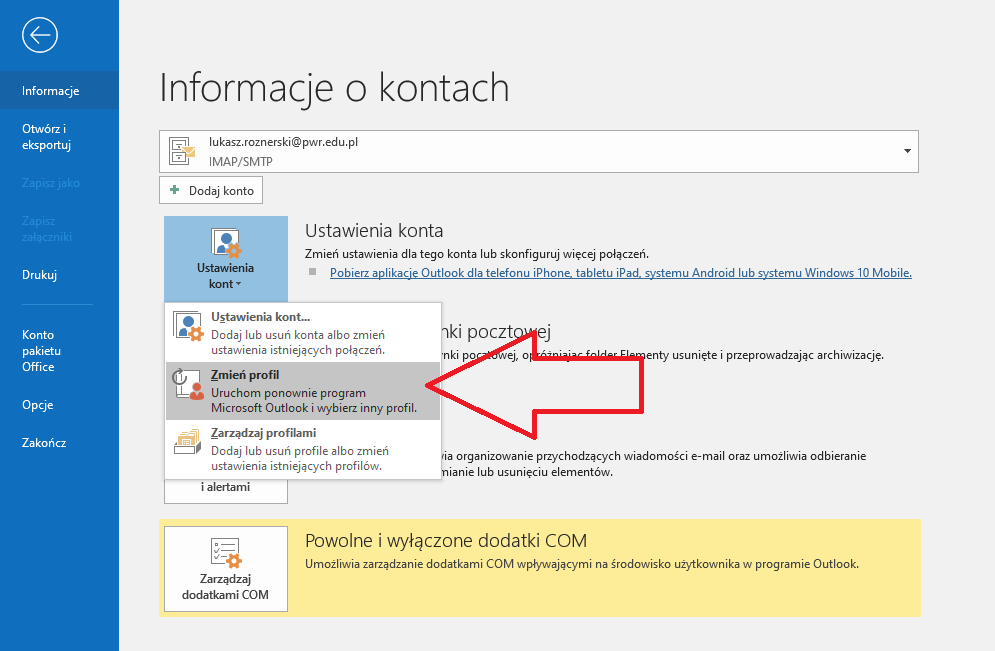This screenshot has width=995, height=651.
Task: Click the Ustawienia kont person-gear icon
Action: point(226,243)
